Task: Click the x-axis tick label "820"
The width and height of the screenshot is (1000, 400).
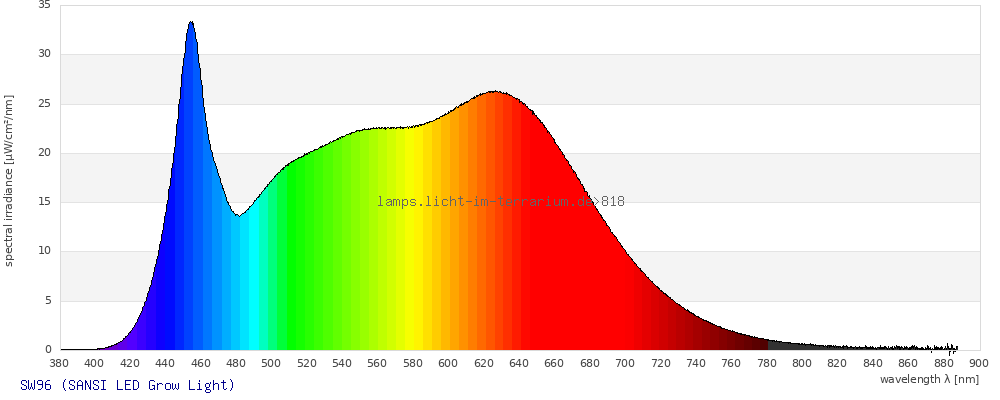Action: [837, 364]
